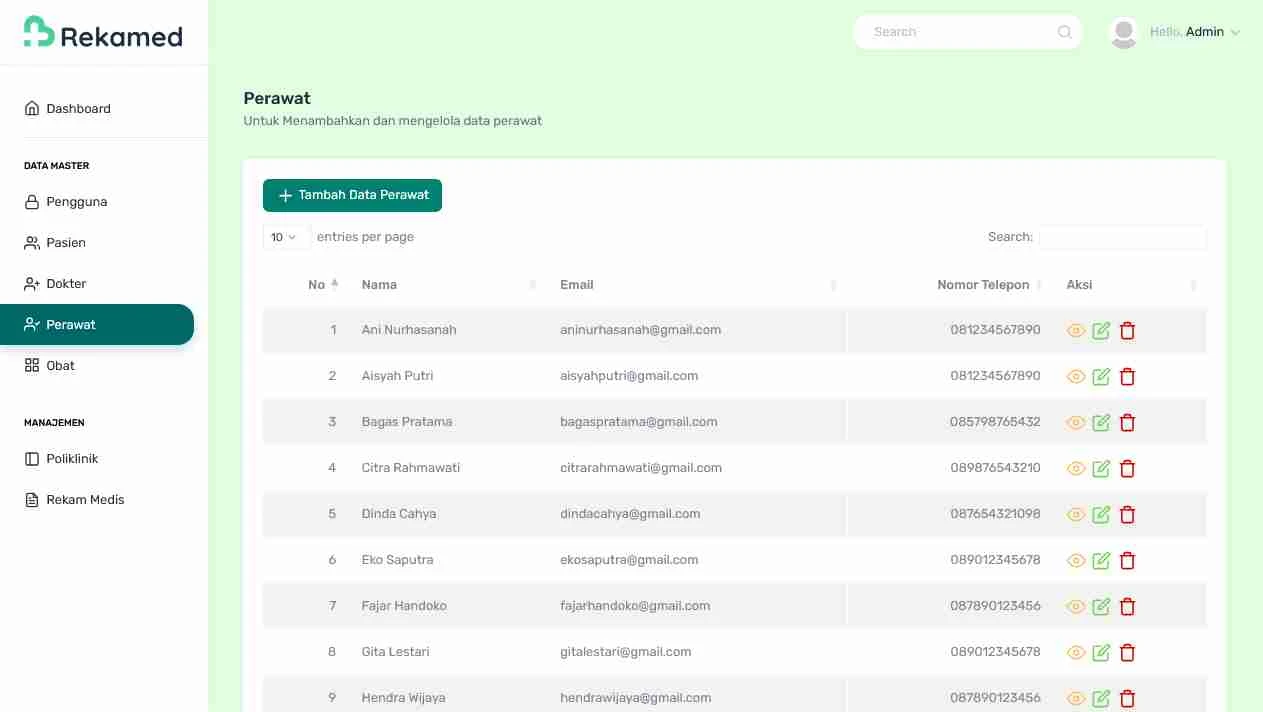1263x712 pixels.
Task: Sort by the Aksi column header
Action: pos(1129,285)
